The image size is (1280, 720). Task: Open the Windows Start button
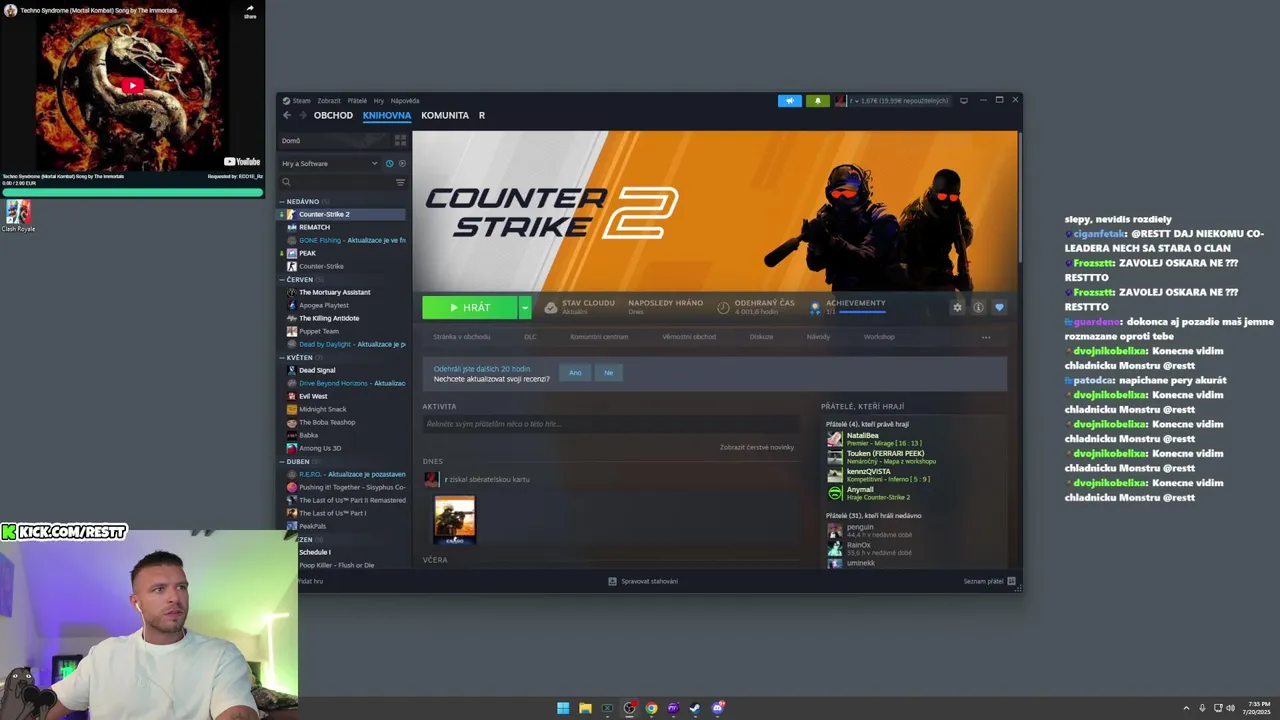[x=563, y=708]
